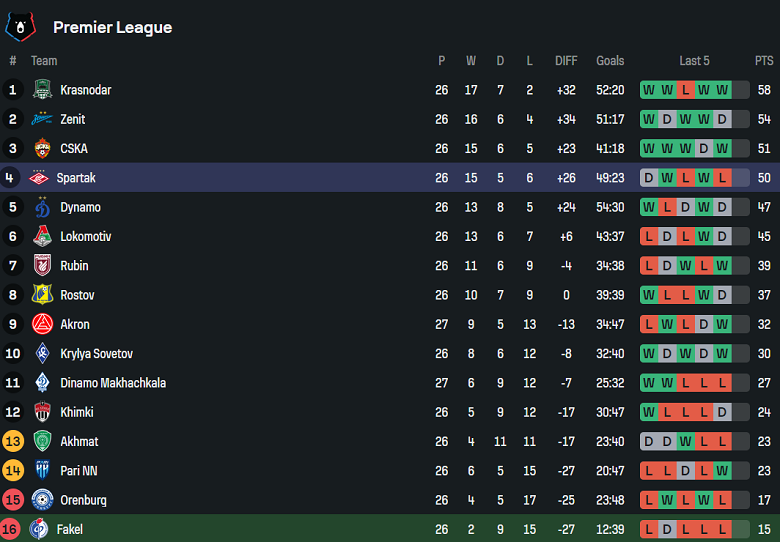
Task: Click the Krasnodar club crest
Action: click(42, 90)
